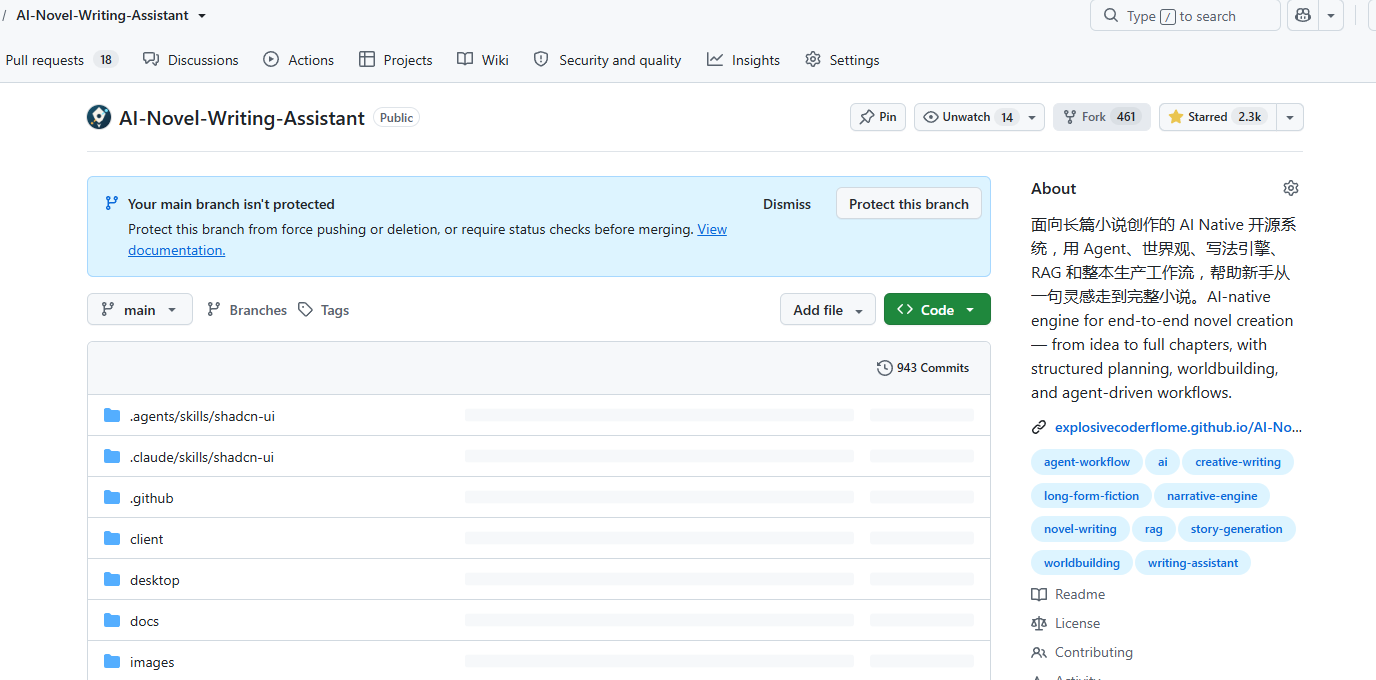The image size is (1376, 680).
Task: Click the people icon beside Contributing
Action: tap(1039, 652)
